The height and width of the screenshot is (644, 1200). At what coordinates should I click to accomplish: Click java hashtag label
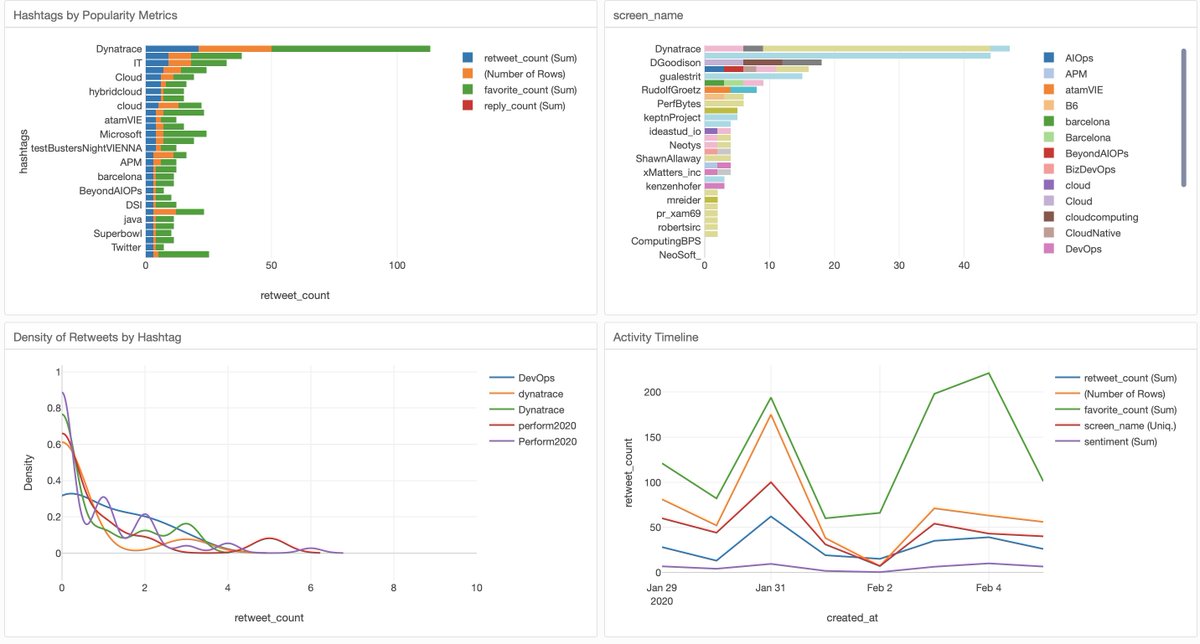[x=132, y=219]
